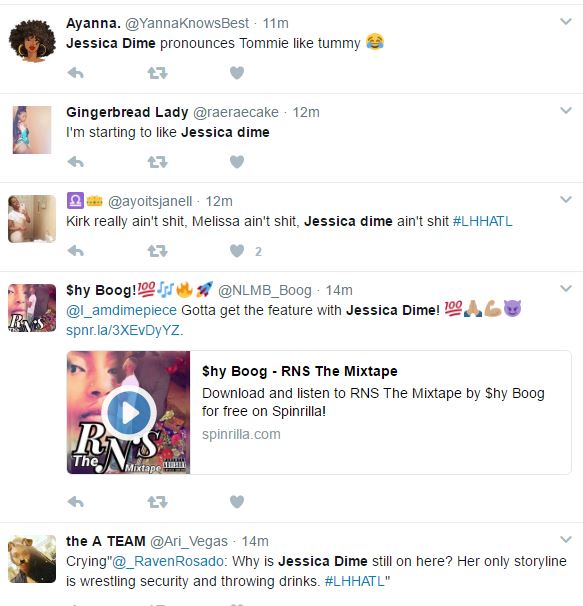Open @I_amdimepiece mention in $hy Boog's tweet
583x606 pixels.
(x=121, y=310)
